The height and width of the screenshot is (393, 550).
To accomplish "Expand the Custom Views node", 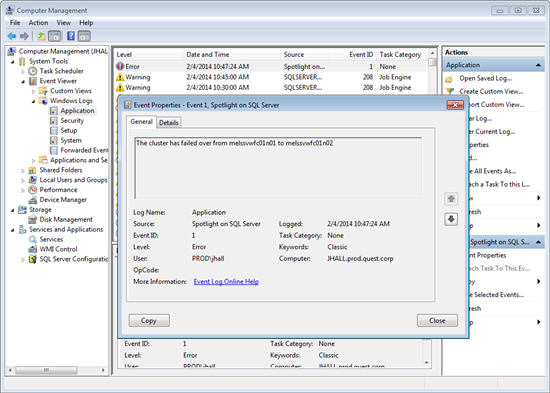I will (x=34, y=91).
